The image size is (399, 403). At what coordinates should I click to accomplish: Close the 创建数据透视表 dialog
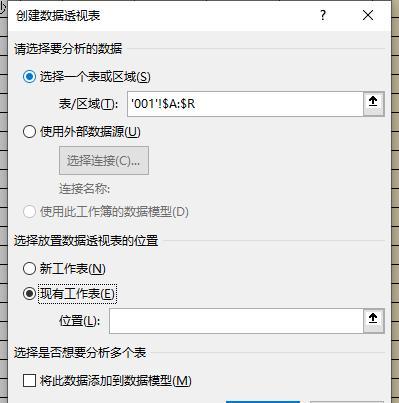coord(368,15)
